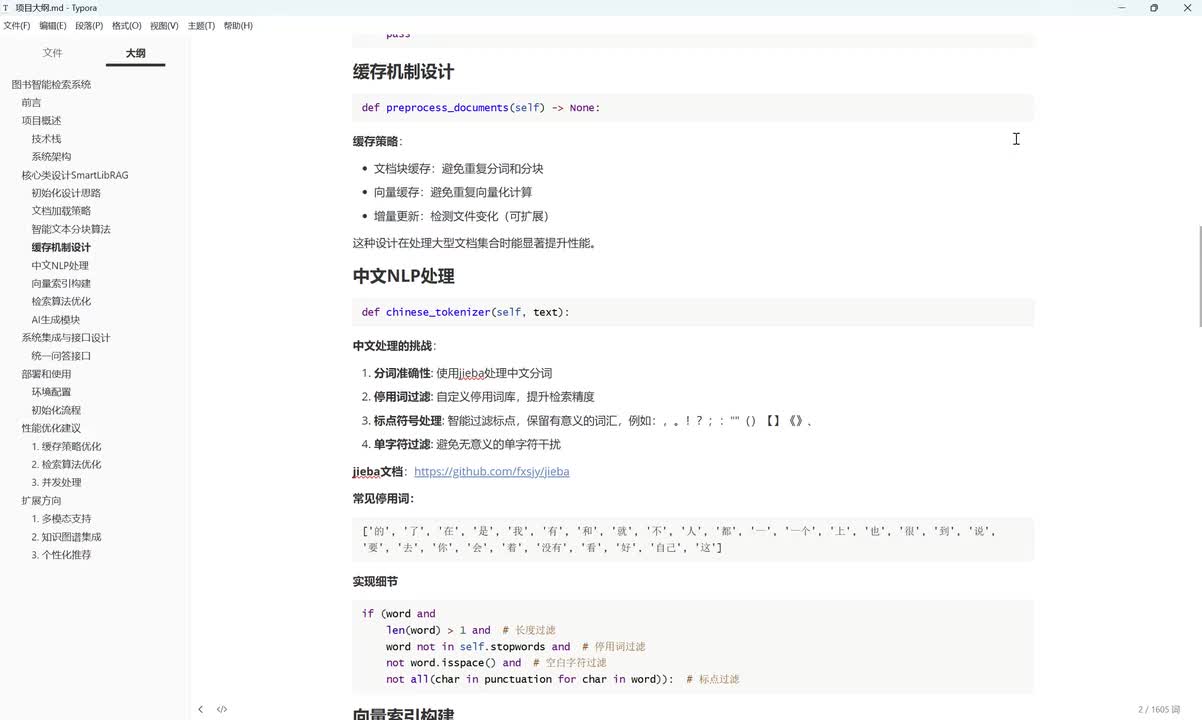Open the 文件(F) menu
1202x720 pixels.
[x=17, y=26]
